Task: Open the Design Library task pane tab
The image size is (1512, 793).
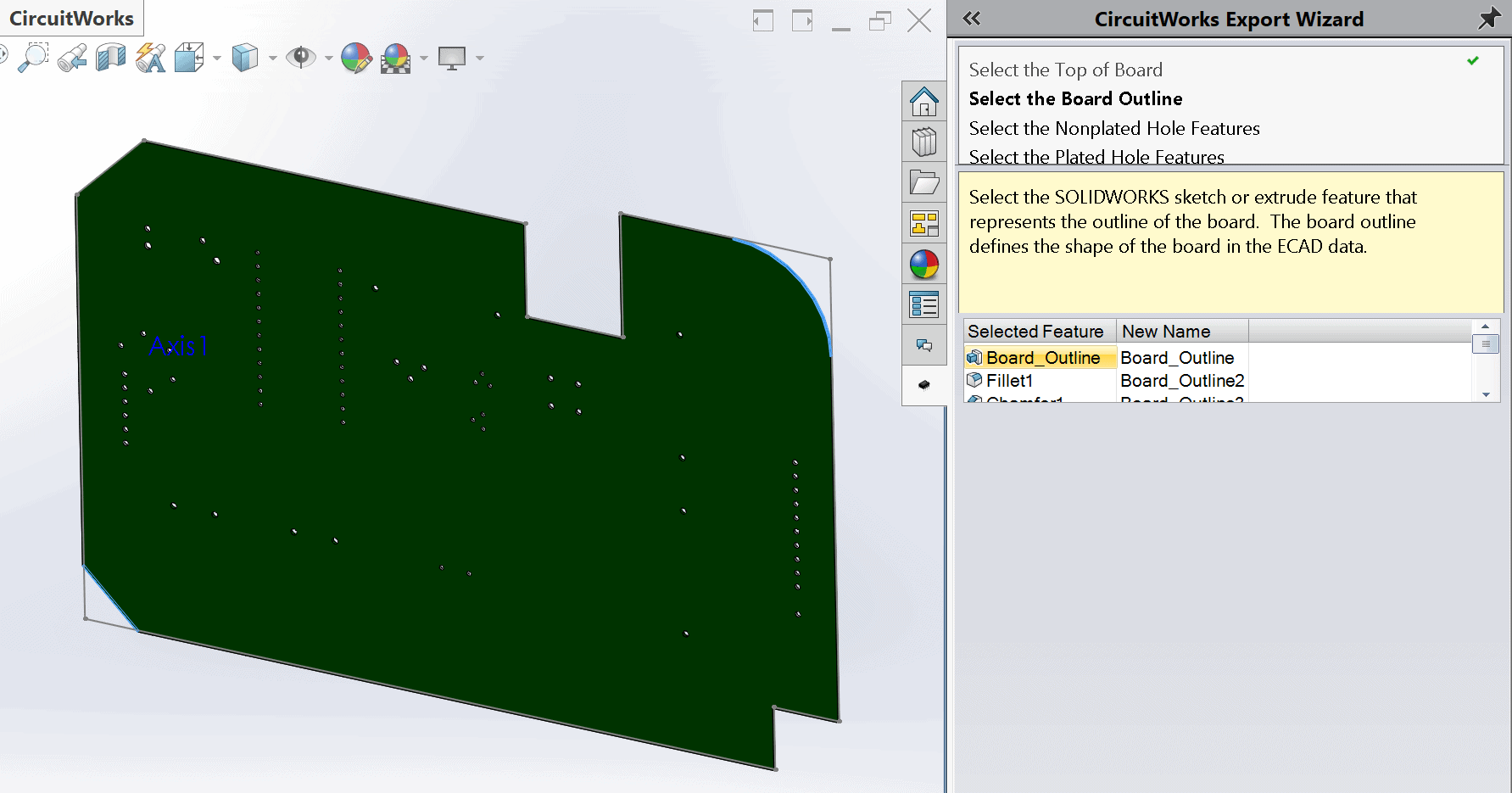Action: [924, 142]
